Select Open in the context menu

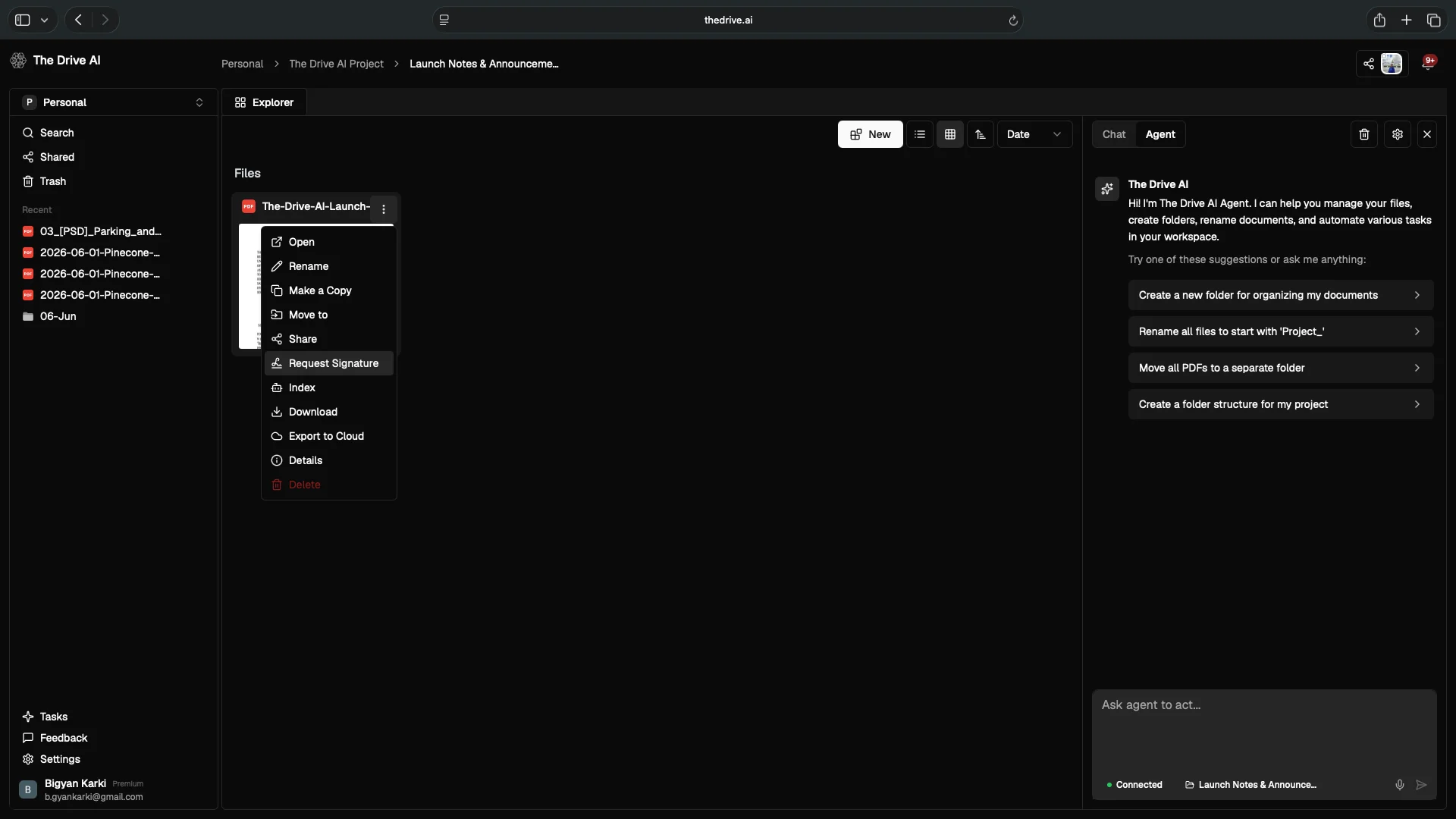329,242
